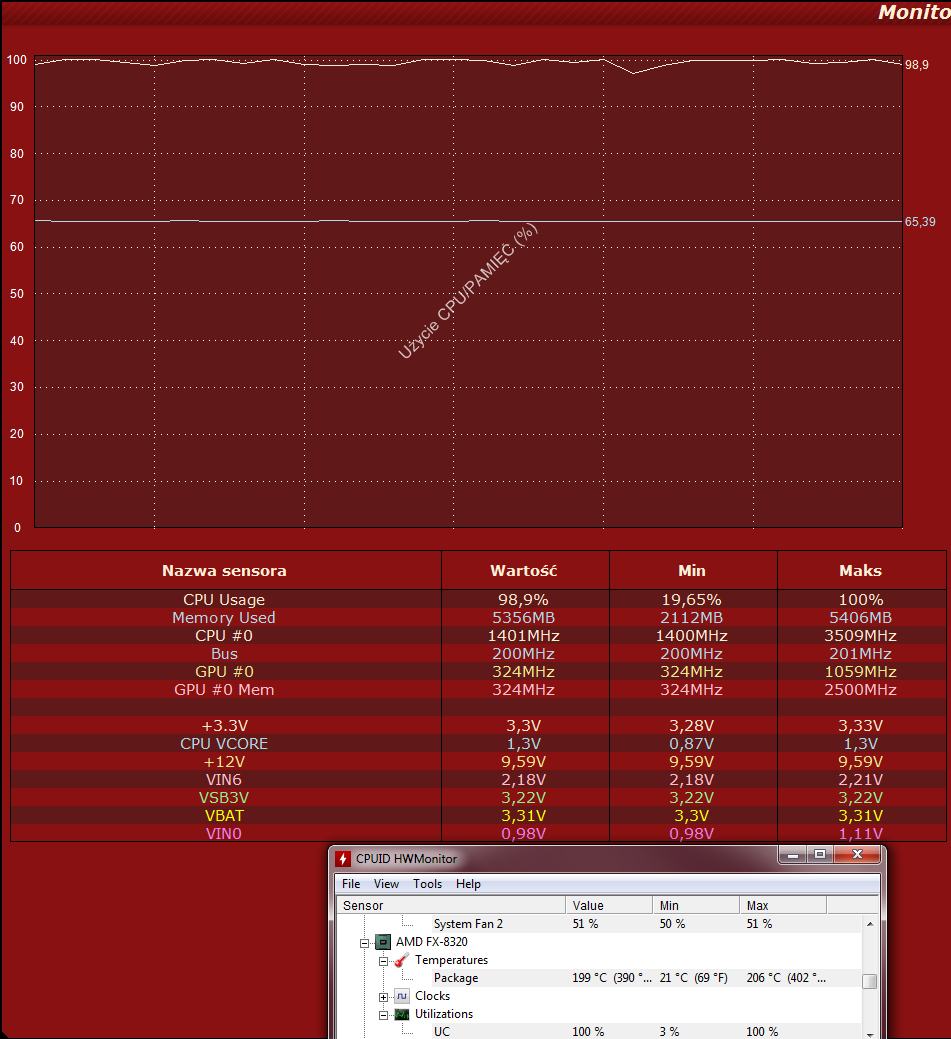
Task: Click the Temperatures thermometer icon
Action: [402, 960]
